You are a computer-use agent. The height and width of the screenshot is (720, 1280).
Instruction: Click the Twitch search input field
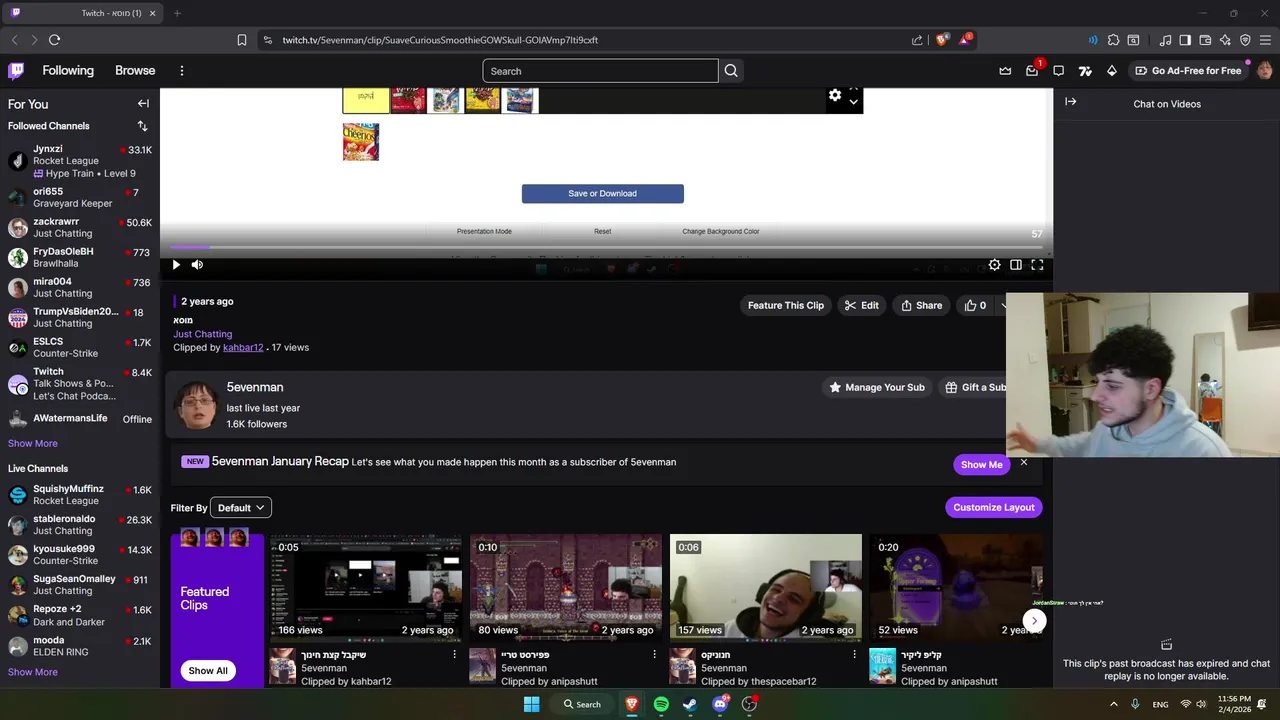point(600,71)
